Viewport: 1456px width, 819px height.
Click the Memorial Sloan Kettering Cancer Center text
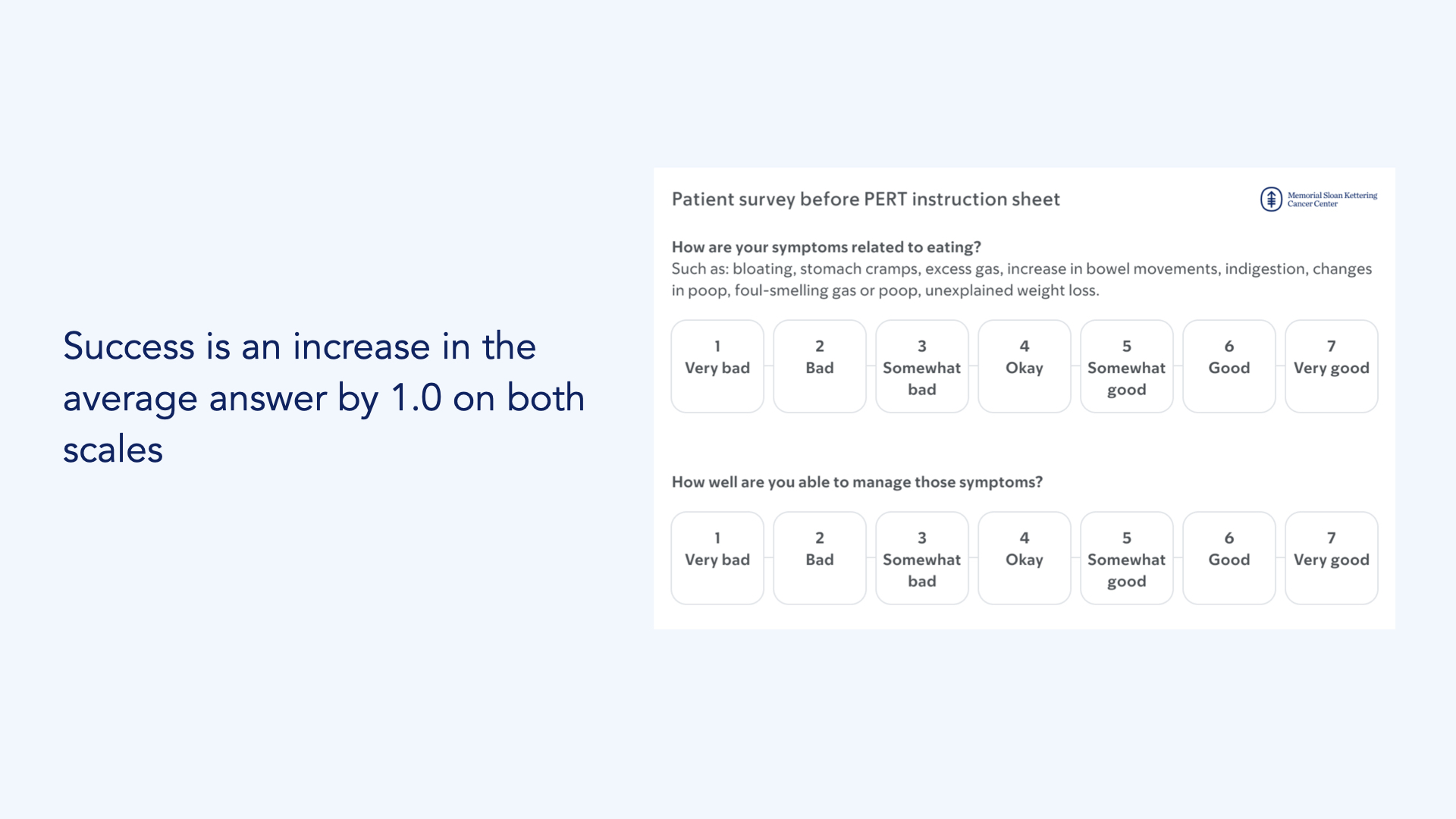[1332, 199]
